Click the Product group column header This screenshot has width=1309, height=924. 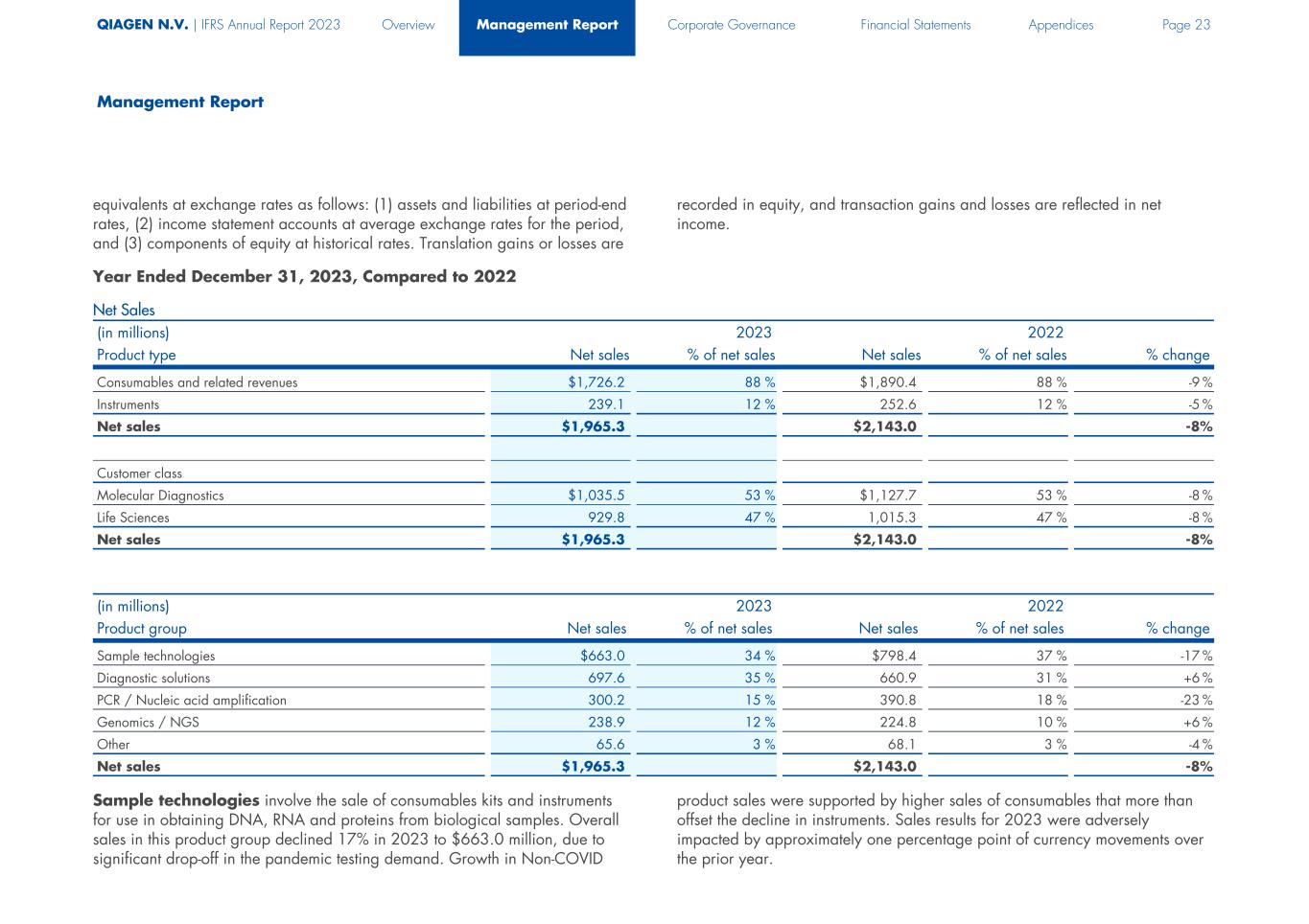pyautogui.click(x=142, y=629)
